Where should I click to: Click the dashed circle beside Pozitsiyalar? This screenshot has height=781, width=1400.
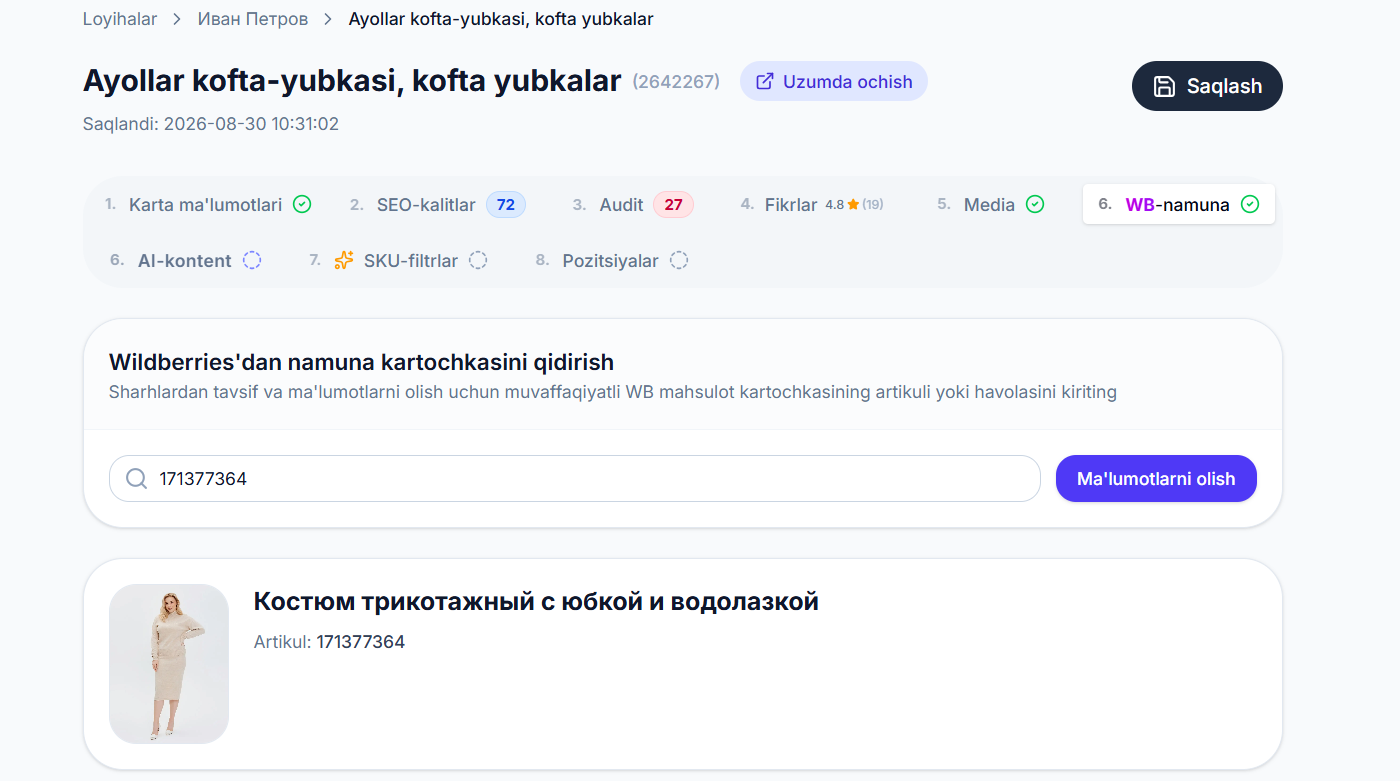679,261
